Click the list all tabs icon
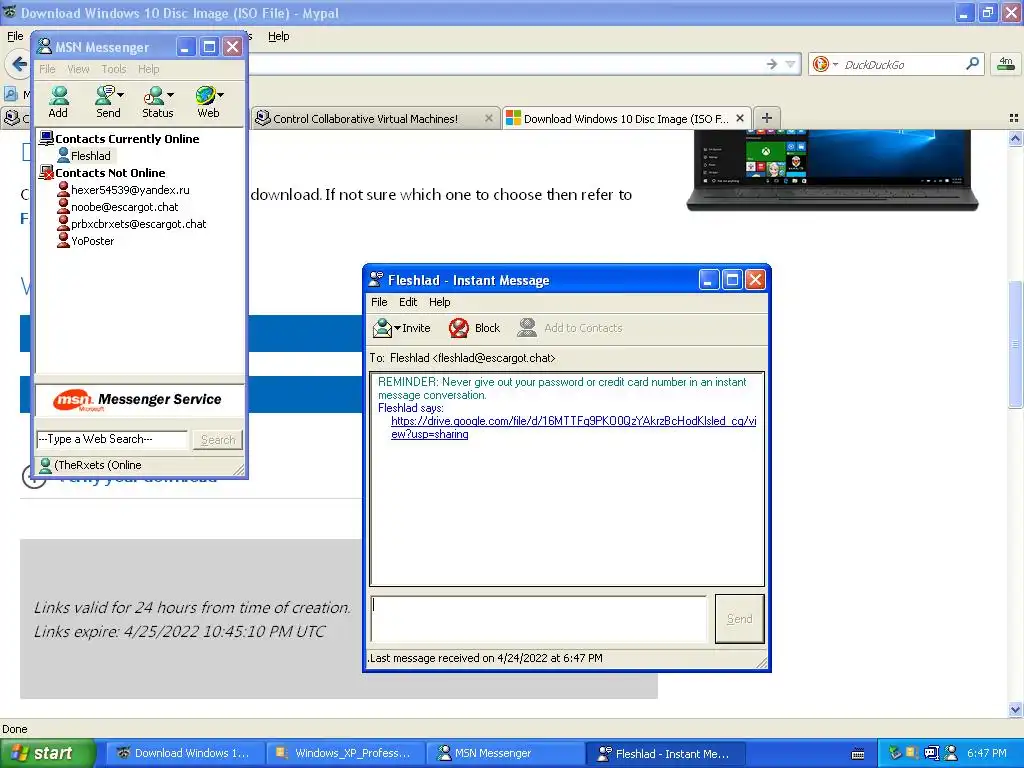Screen dimensions: 1024x768 click(1014, 118)
